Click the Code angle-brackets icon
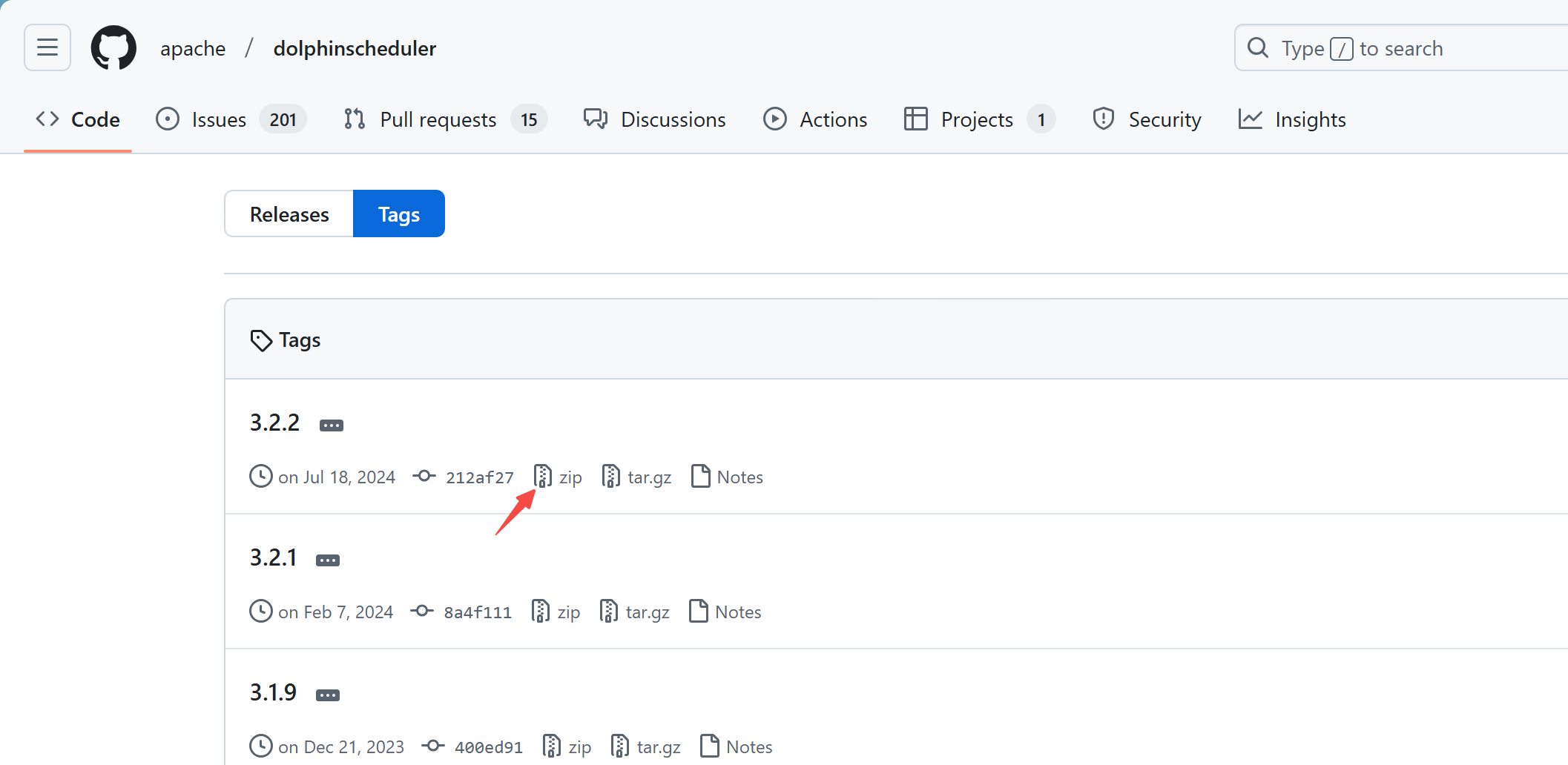 pos(47,119)
